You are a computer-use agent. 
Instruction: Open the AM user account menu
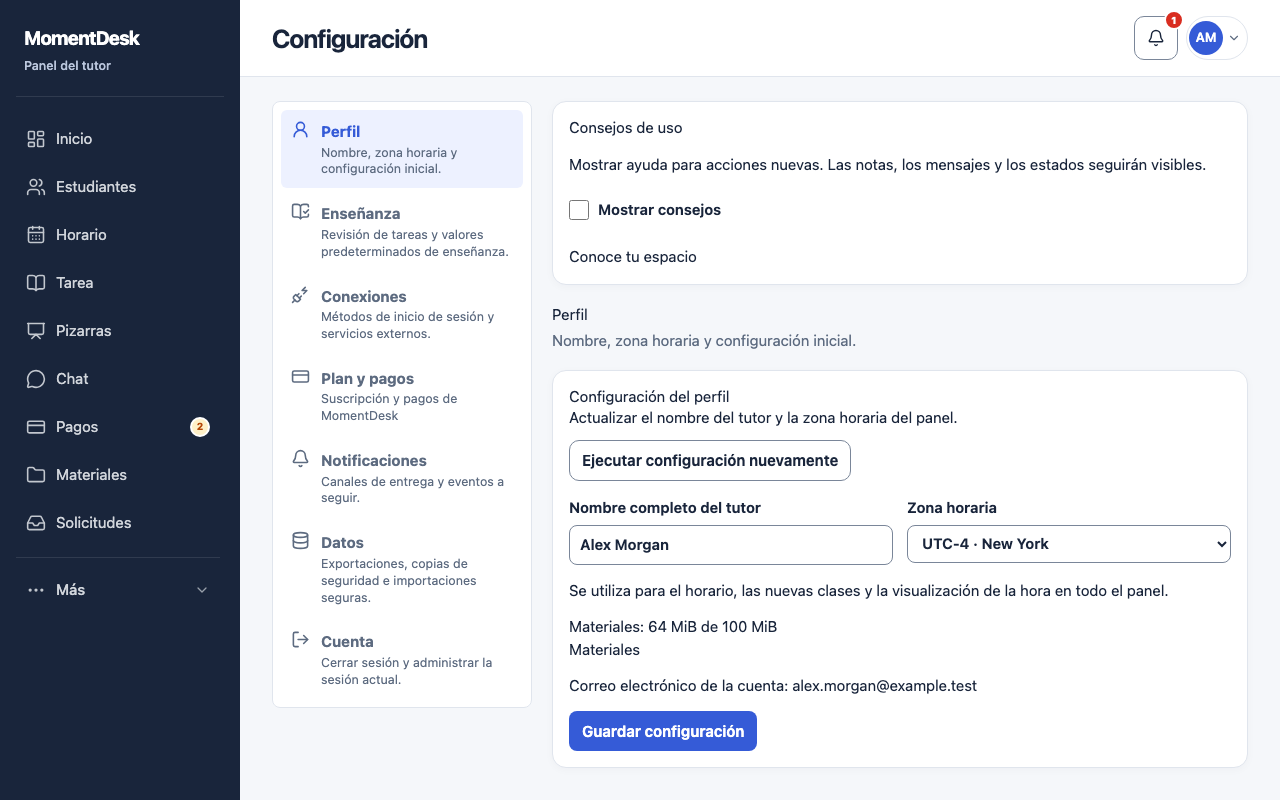coord(1216,38)
